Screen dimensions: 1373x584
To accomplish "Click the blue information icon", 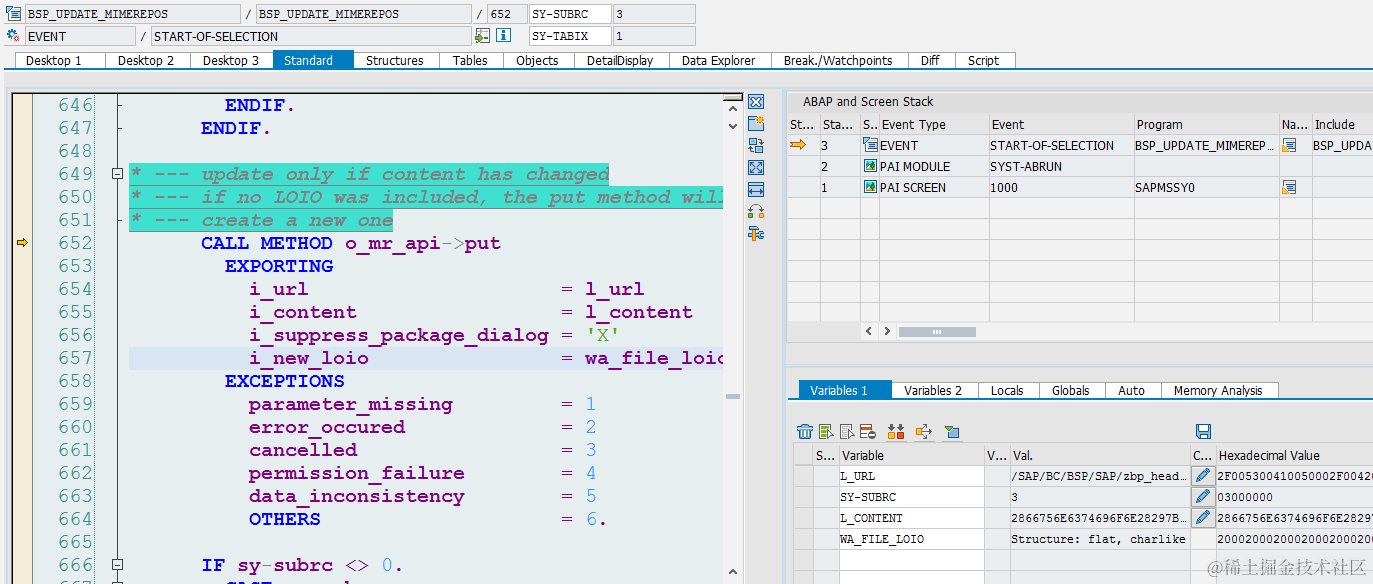I will [504, 36].
